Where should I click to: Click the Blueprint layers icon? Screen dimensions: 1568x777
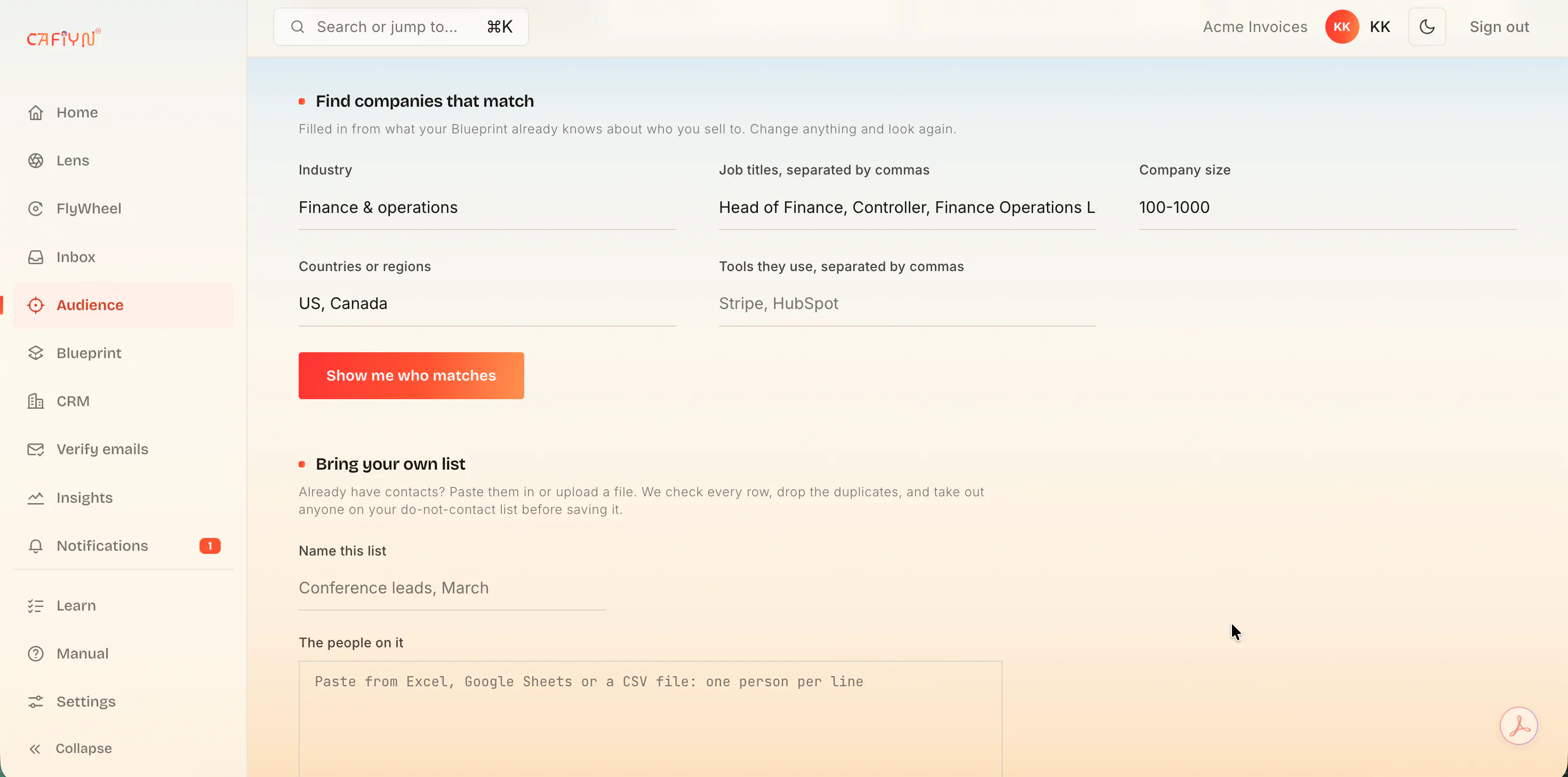pos(36,353)
